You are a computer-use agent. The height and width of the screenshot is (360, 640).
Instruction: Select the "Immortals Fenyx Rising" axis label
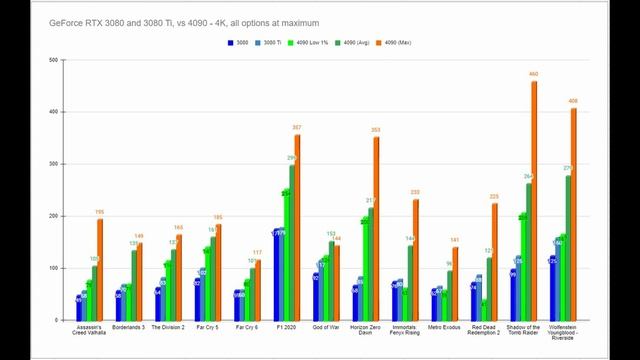404,330
